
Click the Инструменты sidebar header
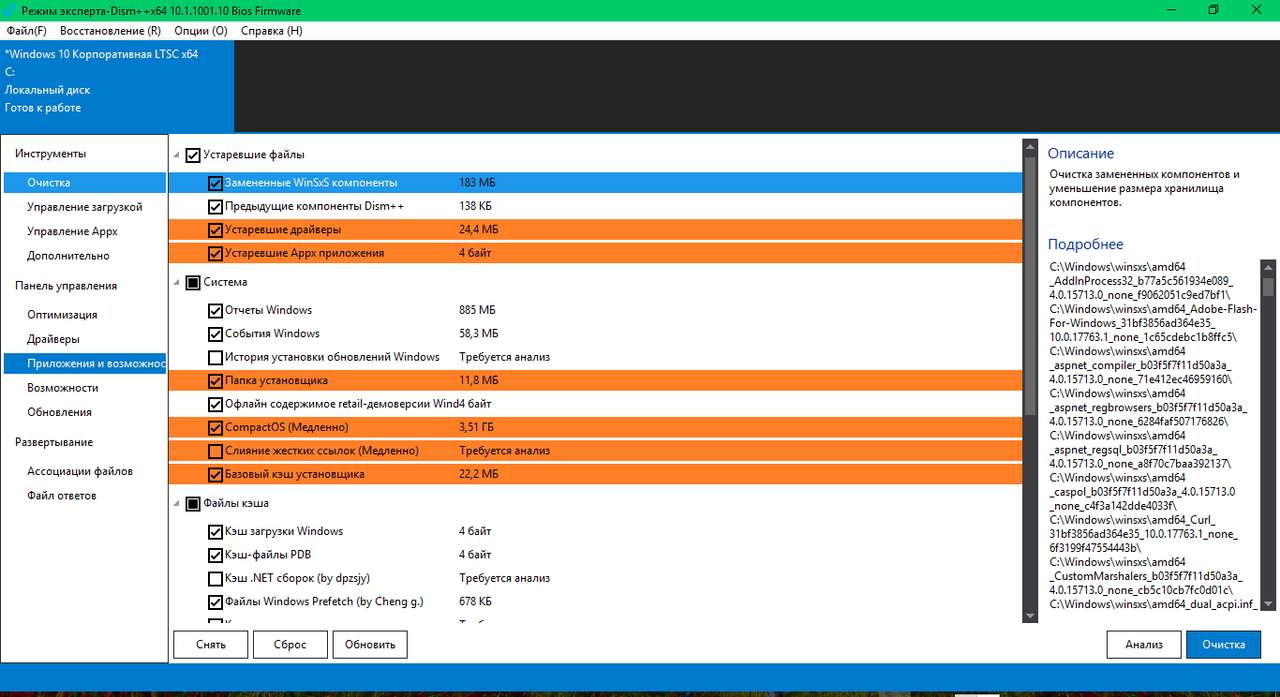pyautogui.click(x=51, y=154)
